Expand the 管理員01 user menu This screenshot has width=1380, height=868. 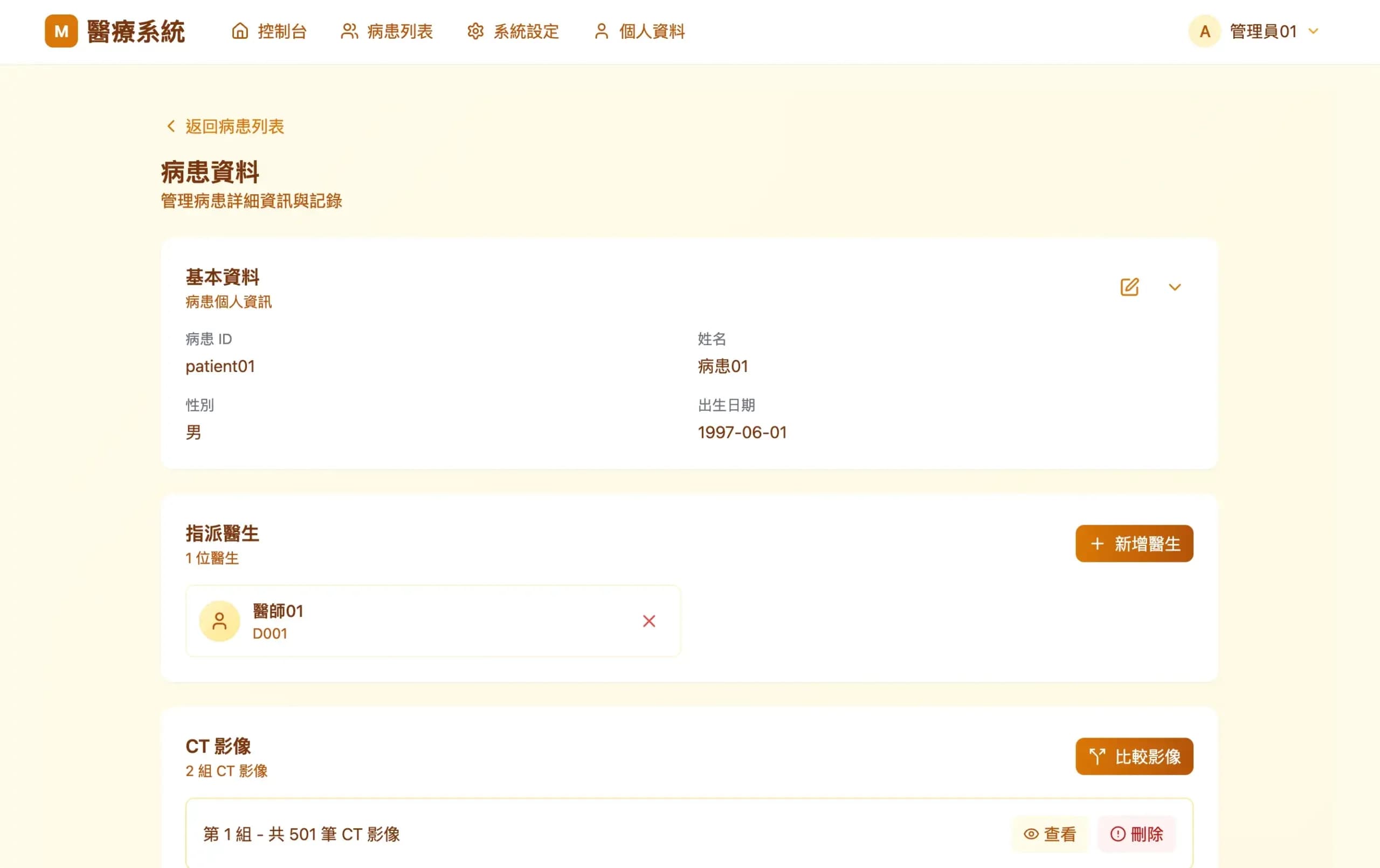coord(1313,31)
